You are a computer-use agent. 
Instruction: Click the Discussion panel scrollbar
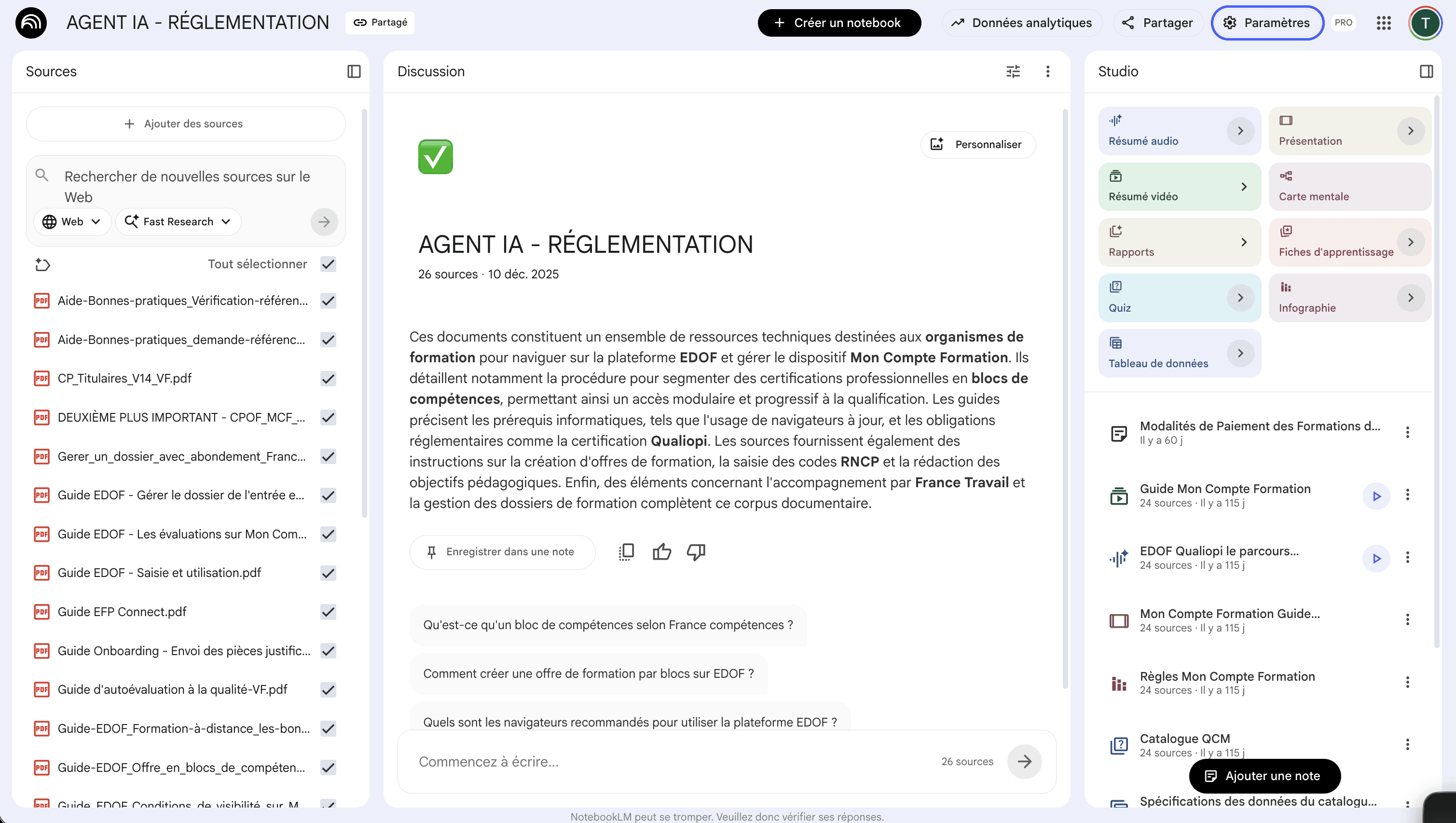point(1065,398)
